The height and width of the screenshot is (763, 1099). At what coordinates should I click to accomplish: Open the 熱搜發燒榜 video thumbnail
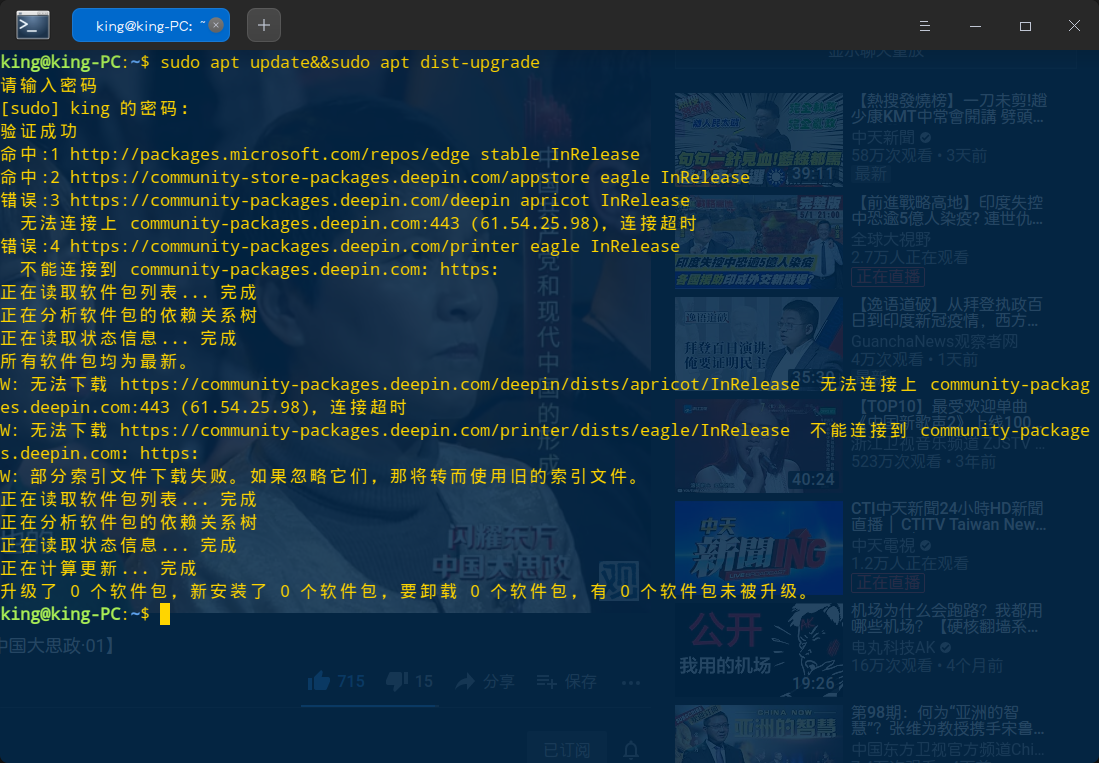(759, 139)
